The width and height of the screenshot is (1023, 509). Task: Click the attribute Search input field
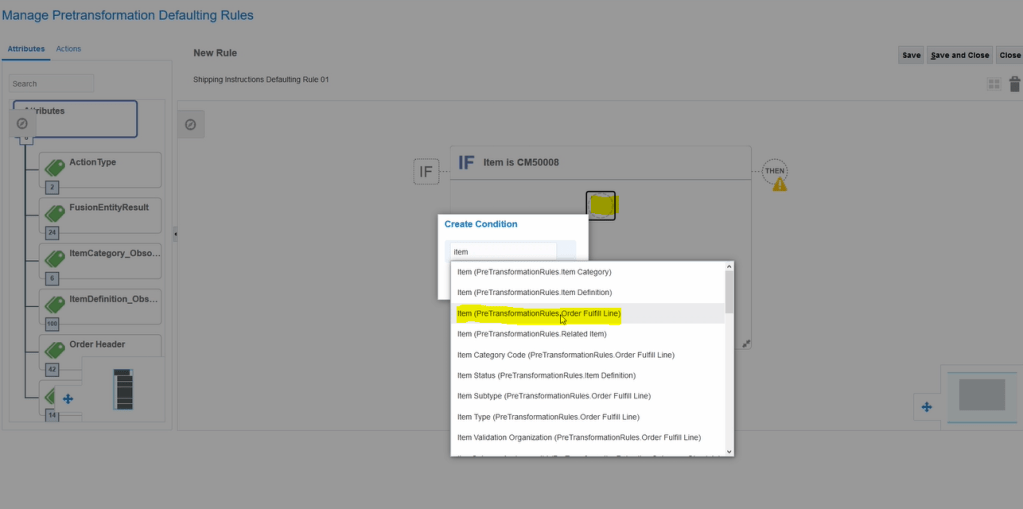(x=52, y=84)
